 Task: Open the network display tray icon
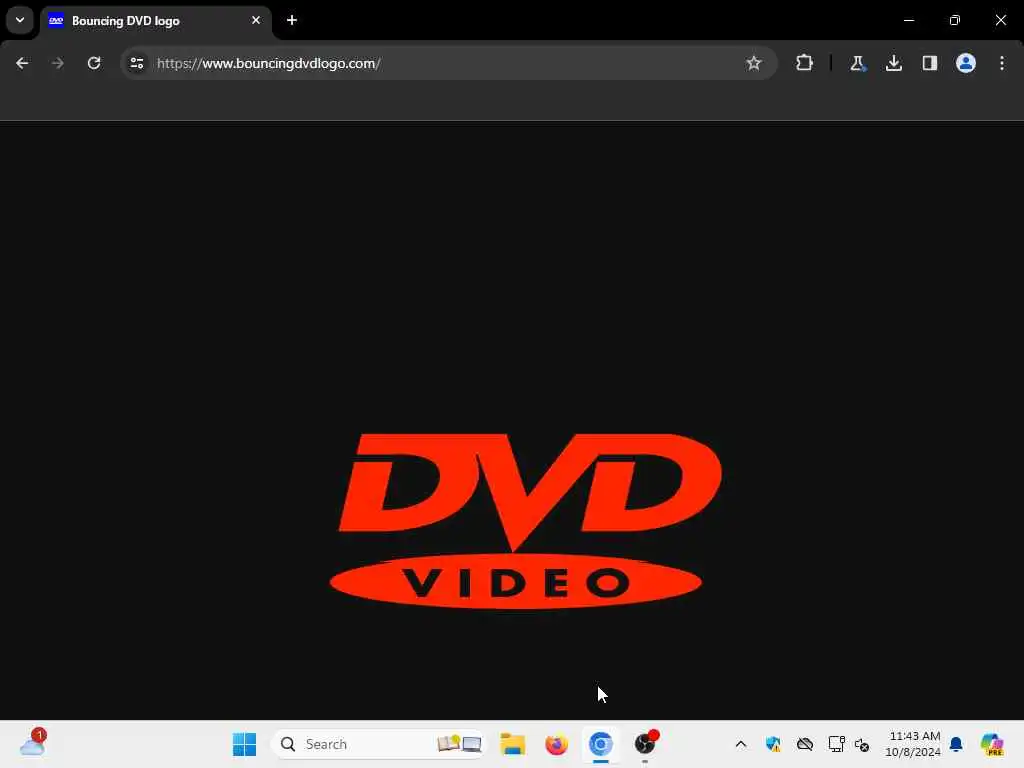[836, 744]
